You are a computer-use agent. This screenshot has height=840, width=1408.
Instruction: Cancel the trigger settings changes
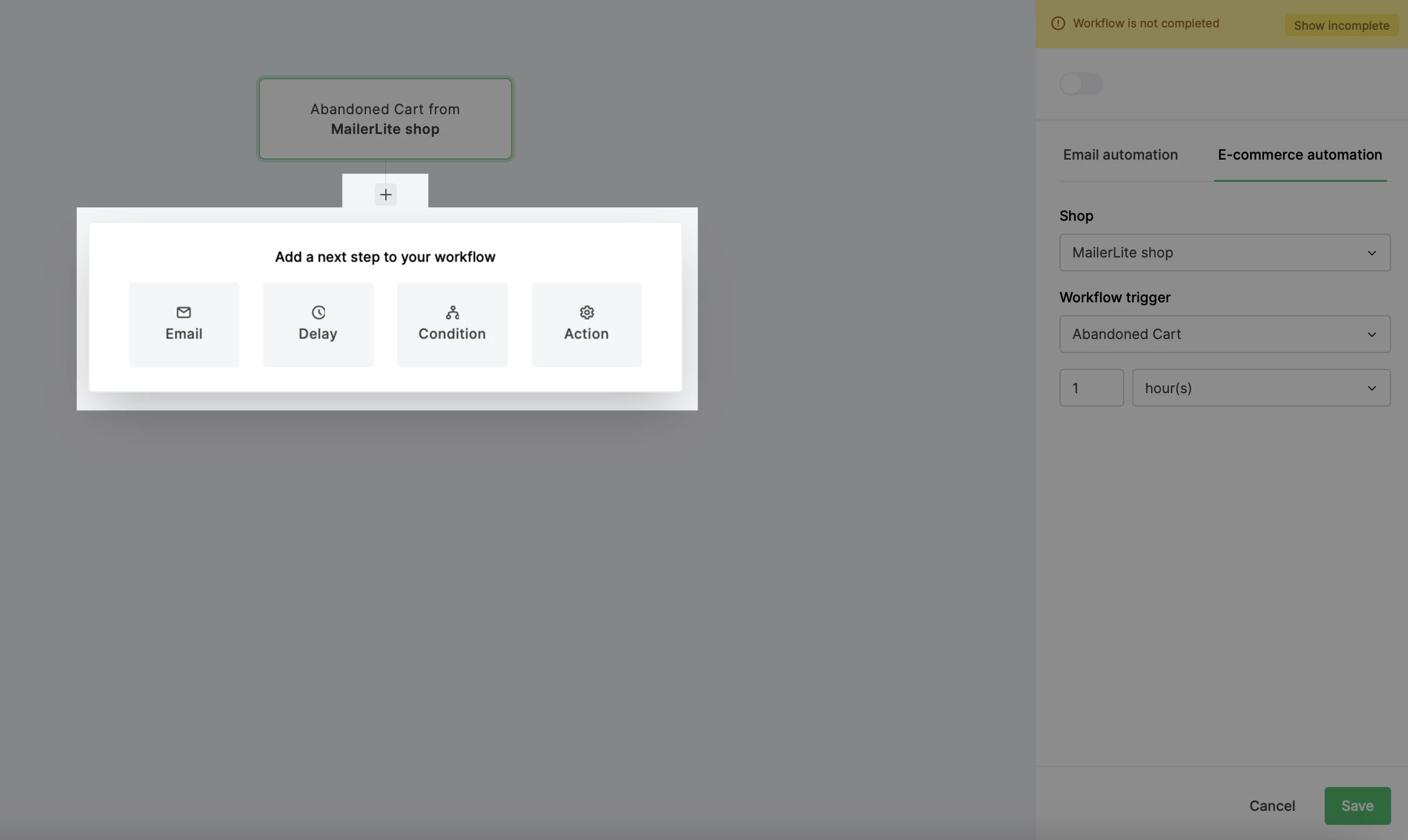coord(1272,806)
